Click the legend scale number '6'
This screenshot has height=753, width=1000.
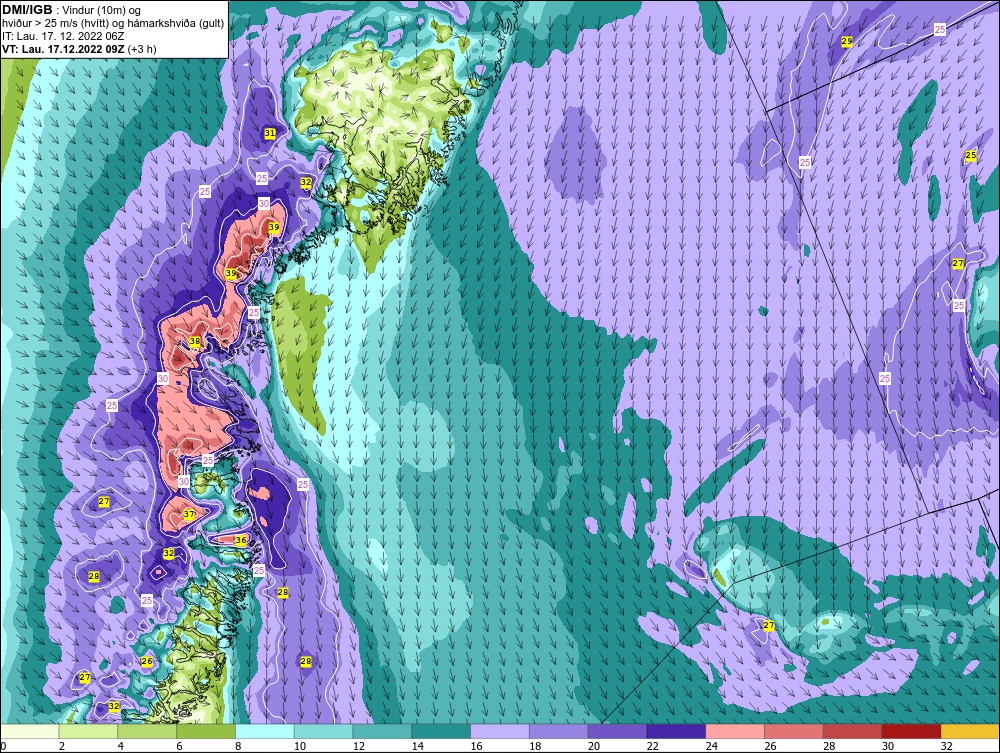tap(179, 746)
